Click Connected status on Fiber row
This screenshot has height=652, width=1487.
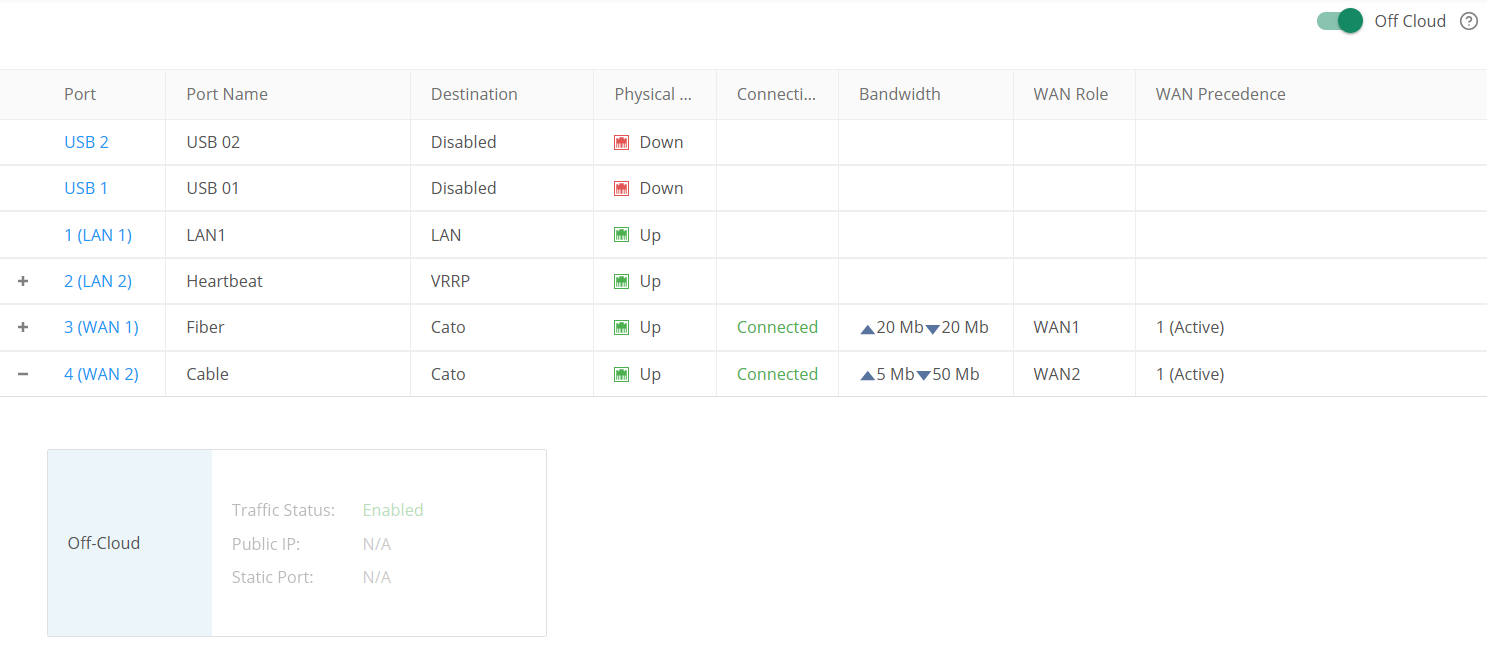click(x=777, y=327)
